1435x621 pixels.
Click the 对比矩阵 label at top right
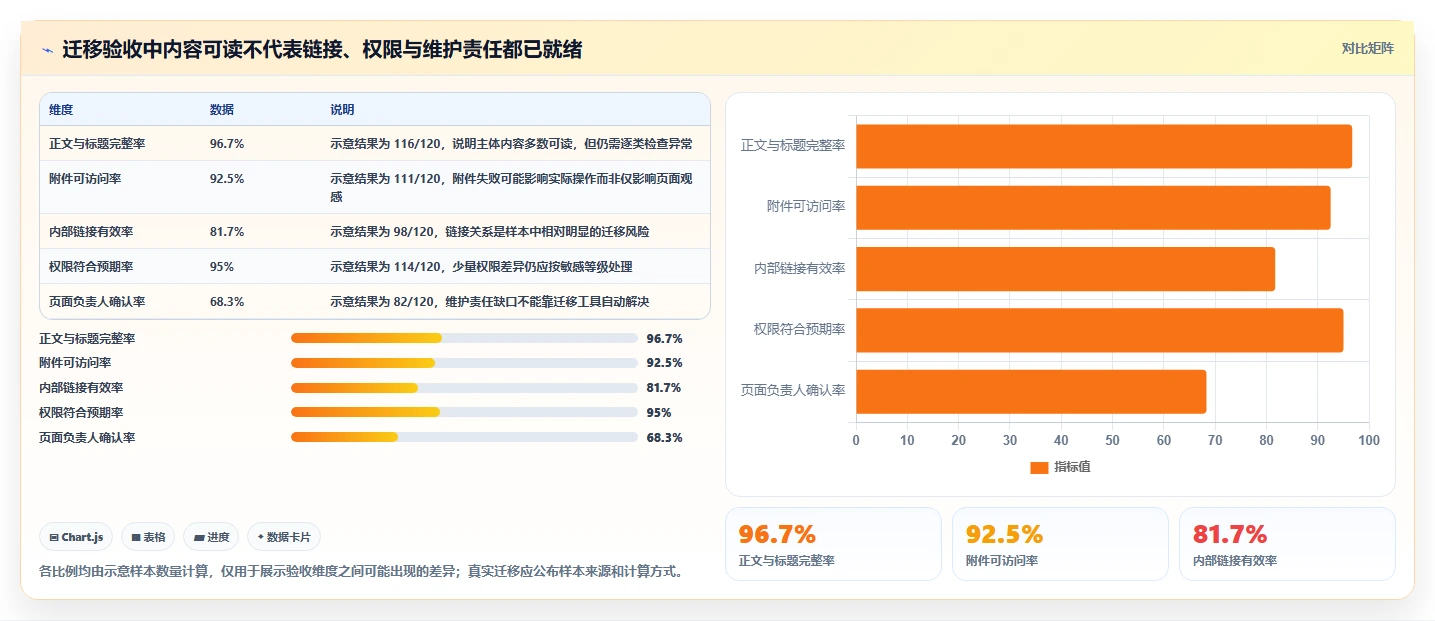(x=1367, y=48)
